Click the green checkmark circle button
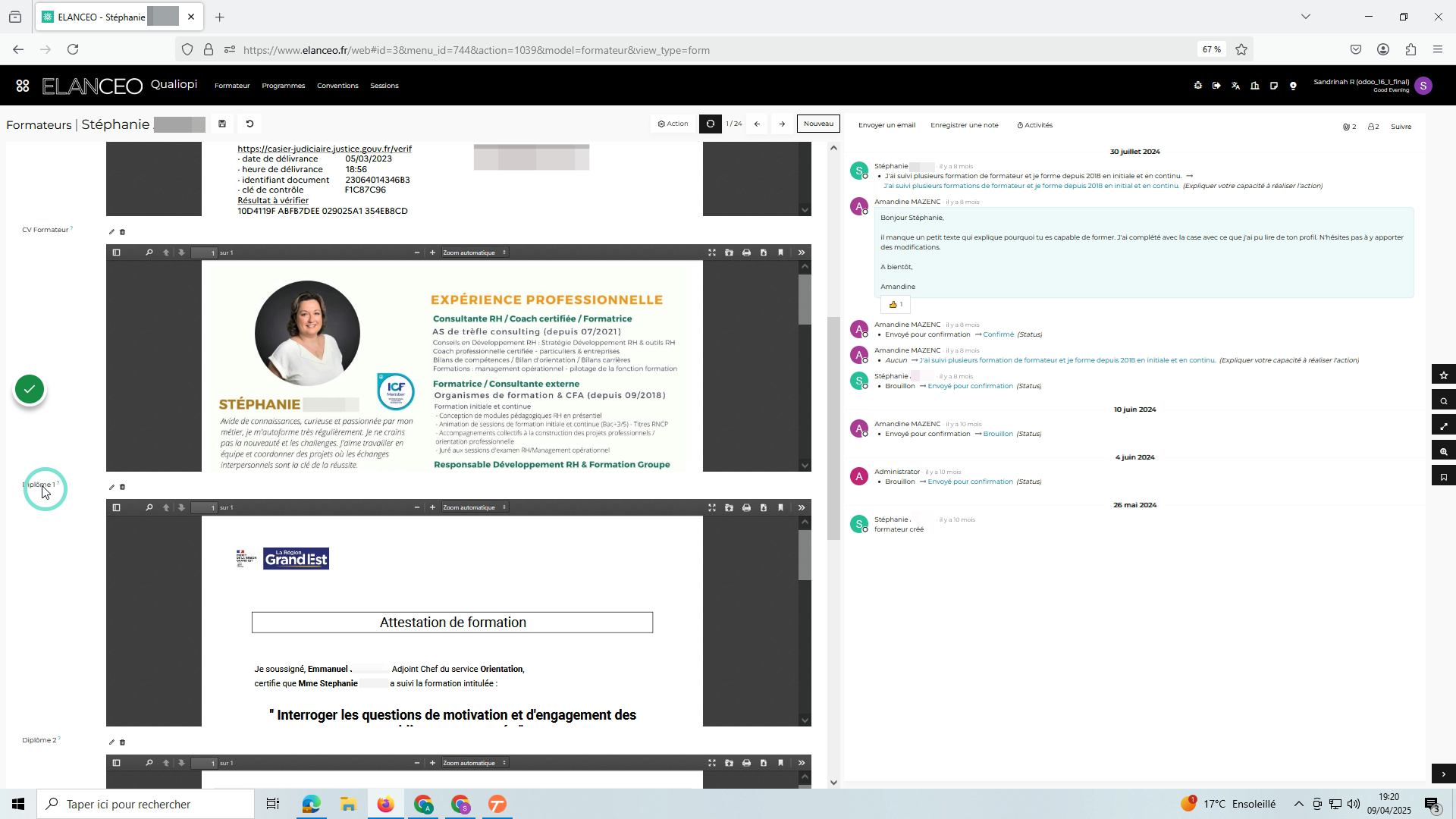Screen dimensions: 1456x819 pyautogui.click(x=30, y=390)
